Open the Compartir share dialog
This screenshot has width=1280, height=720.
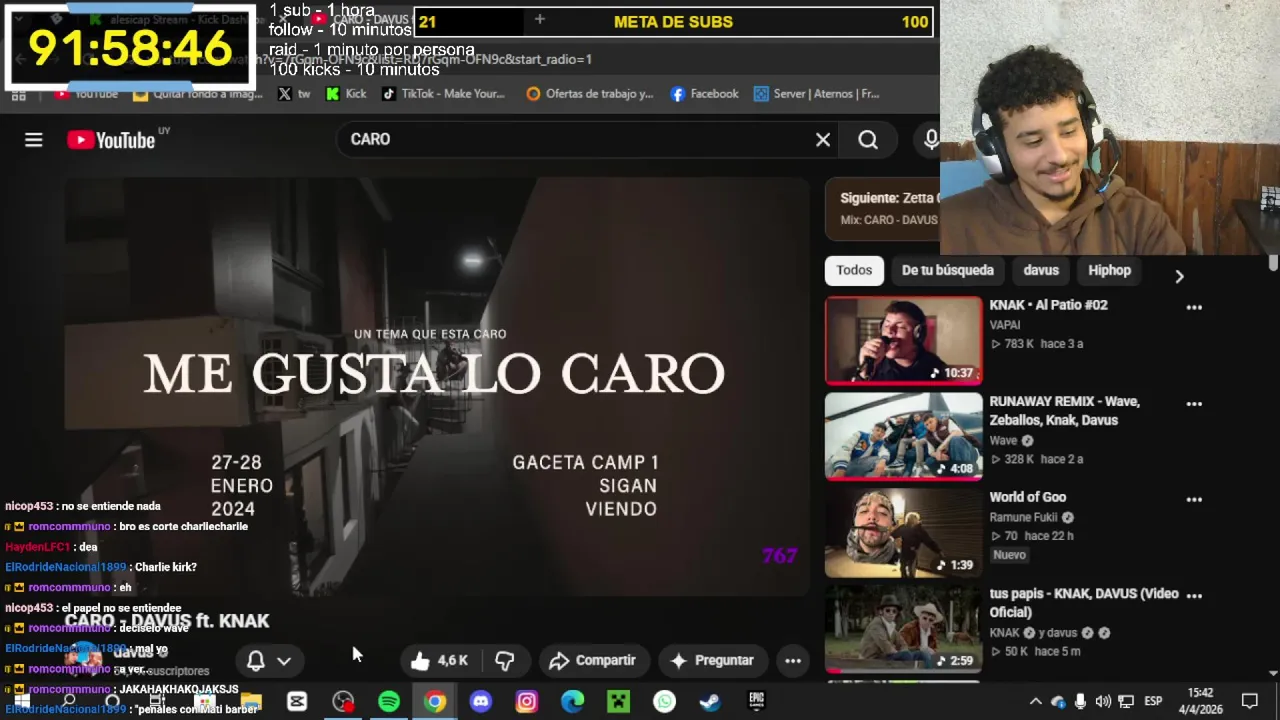tap(593, 660)
